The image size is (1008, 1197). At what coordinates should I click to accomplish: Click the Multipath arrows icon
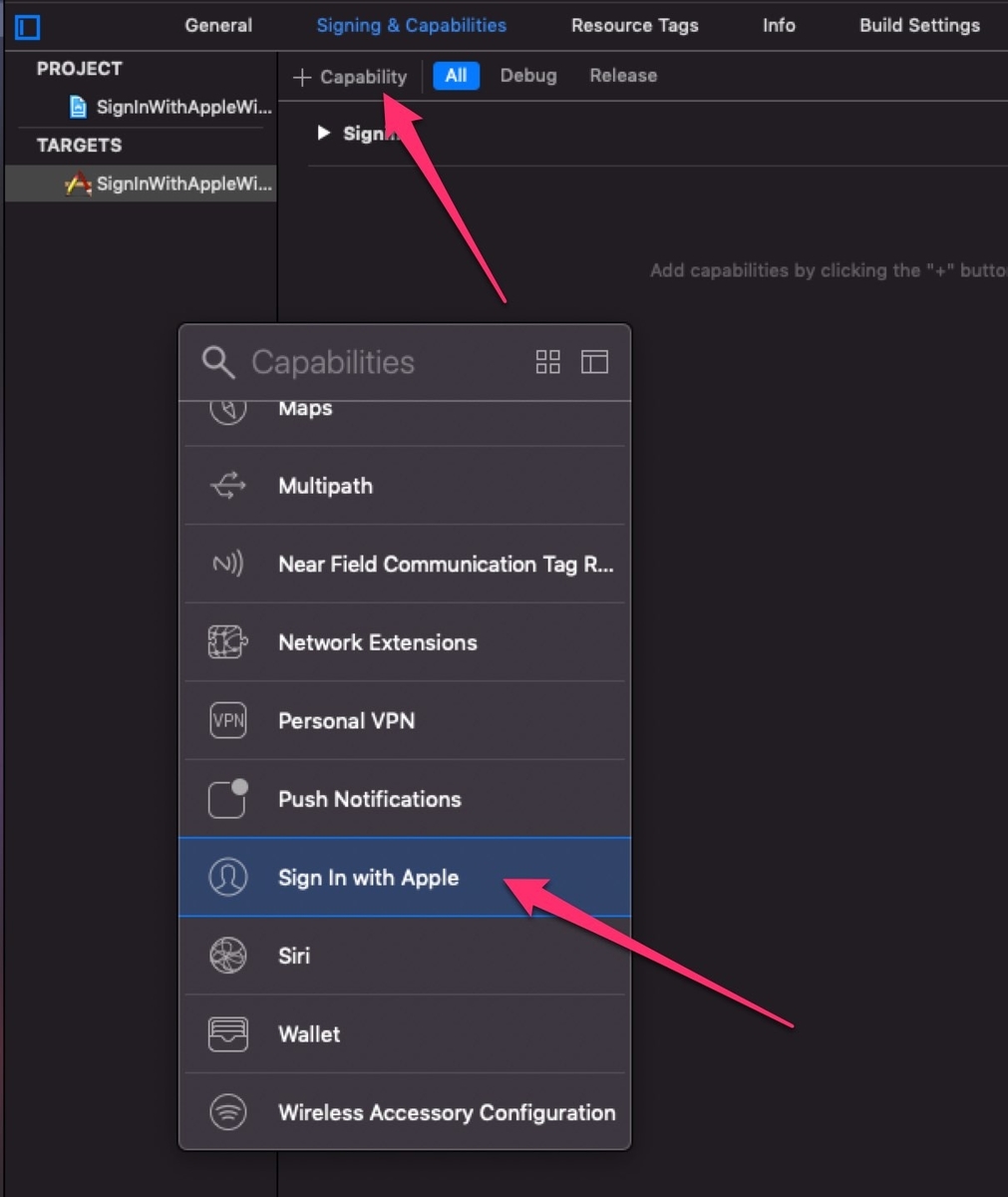click(227, 486)
